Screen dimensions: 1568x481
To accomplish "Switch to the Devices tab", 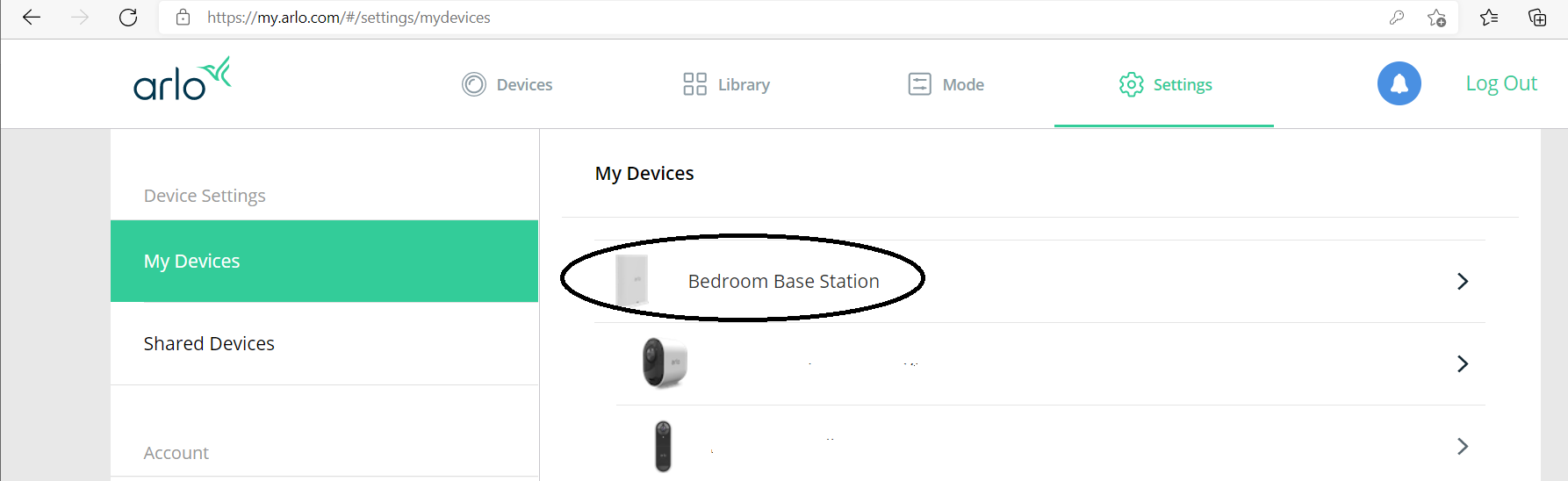I will coord(507,84).
